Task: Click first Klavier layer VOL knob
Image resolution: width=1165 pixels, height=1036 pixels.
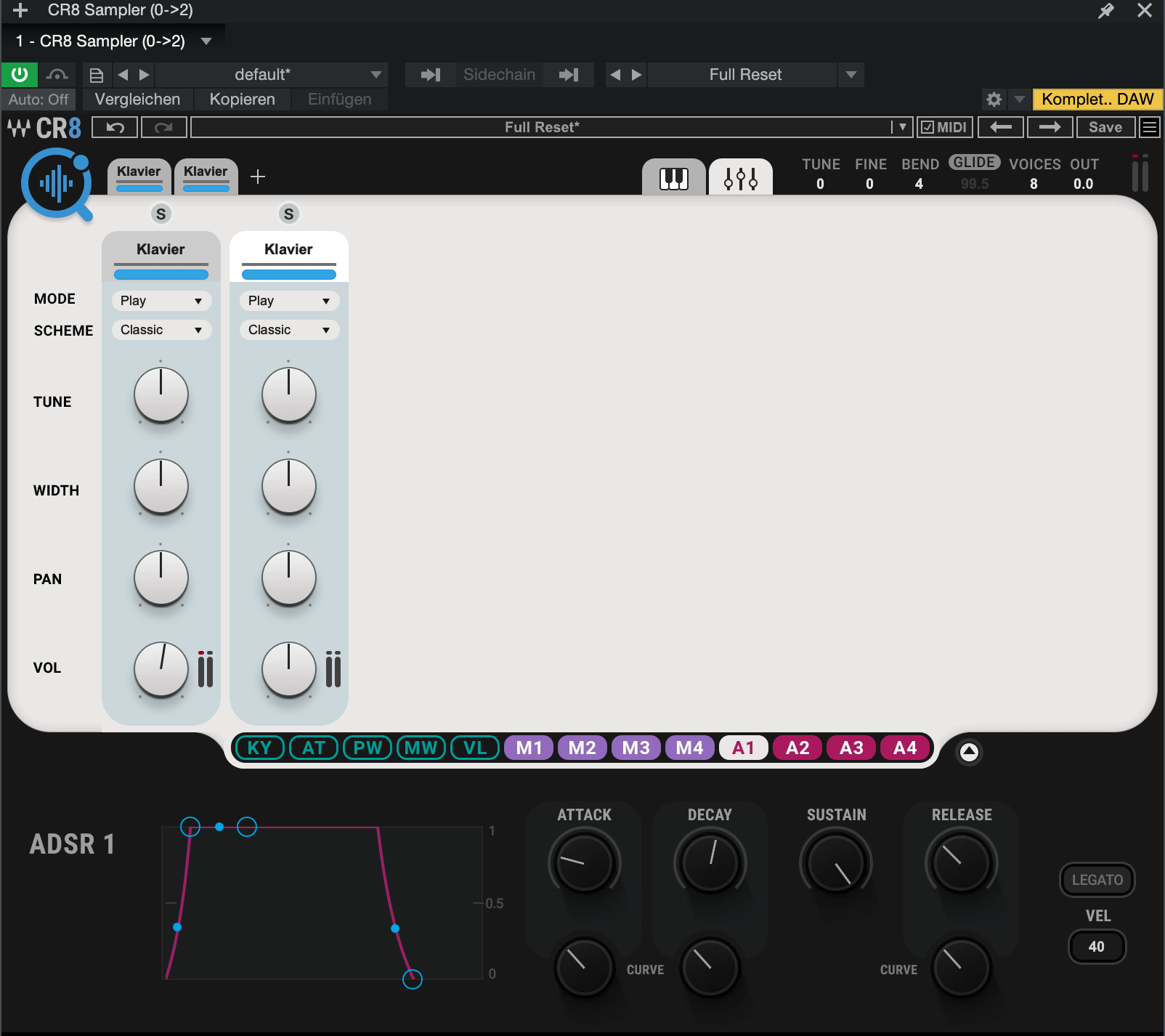Action: pos(161,669)
